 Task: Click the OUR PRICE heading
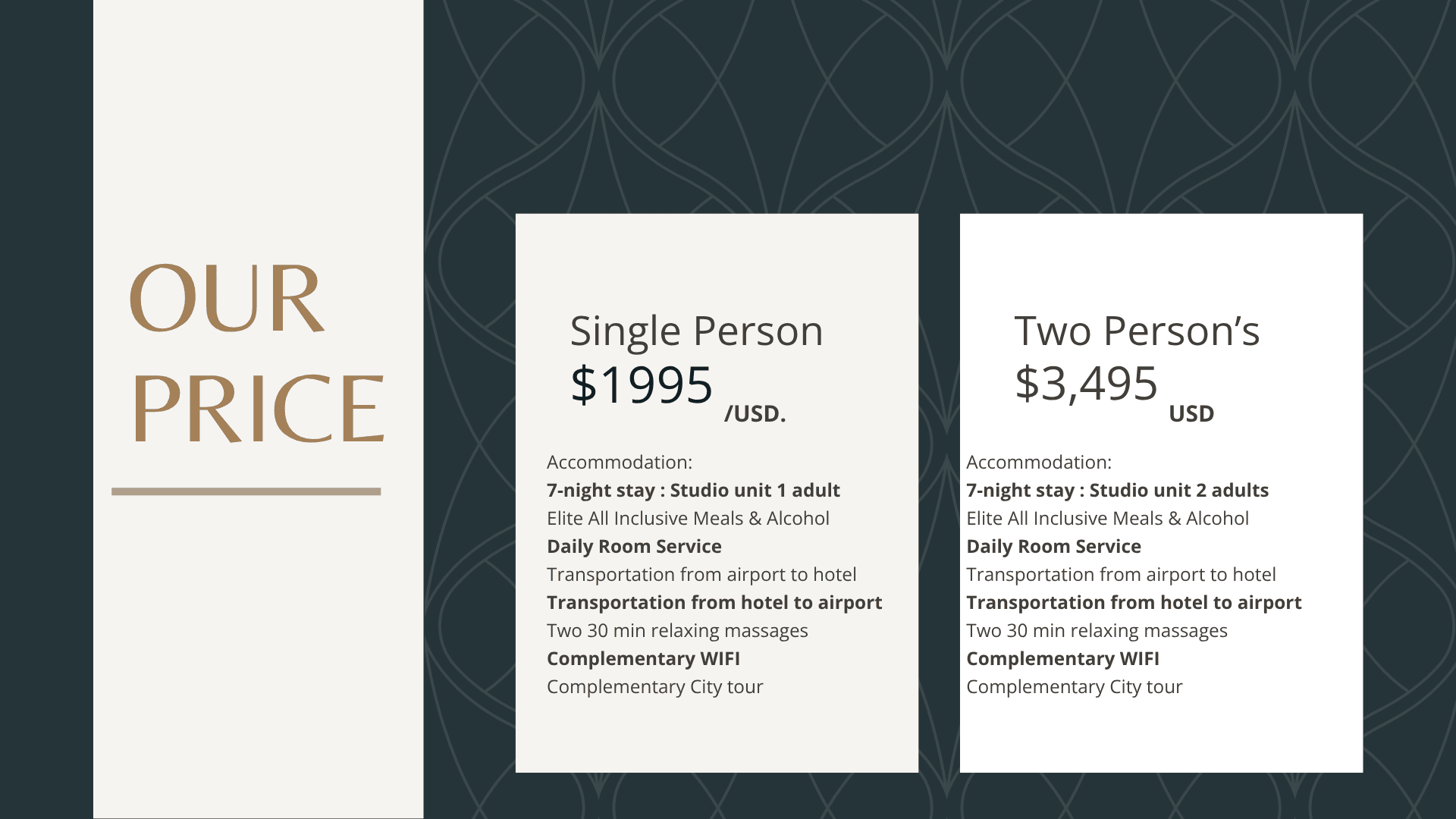coord(256,353)
